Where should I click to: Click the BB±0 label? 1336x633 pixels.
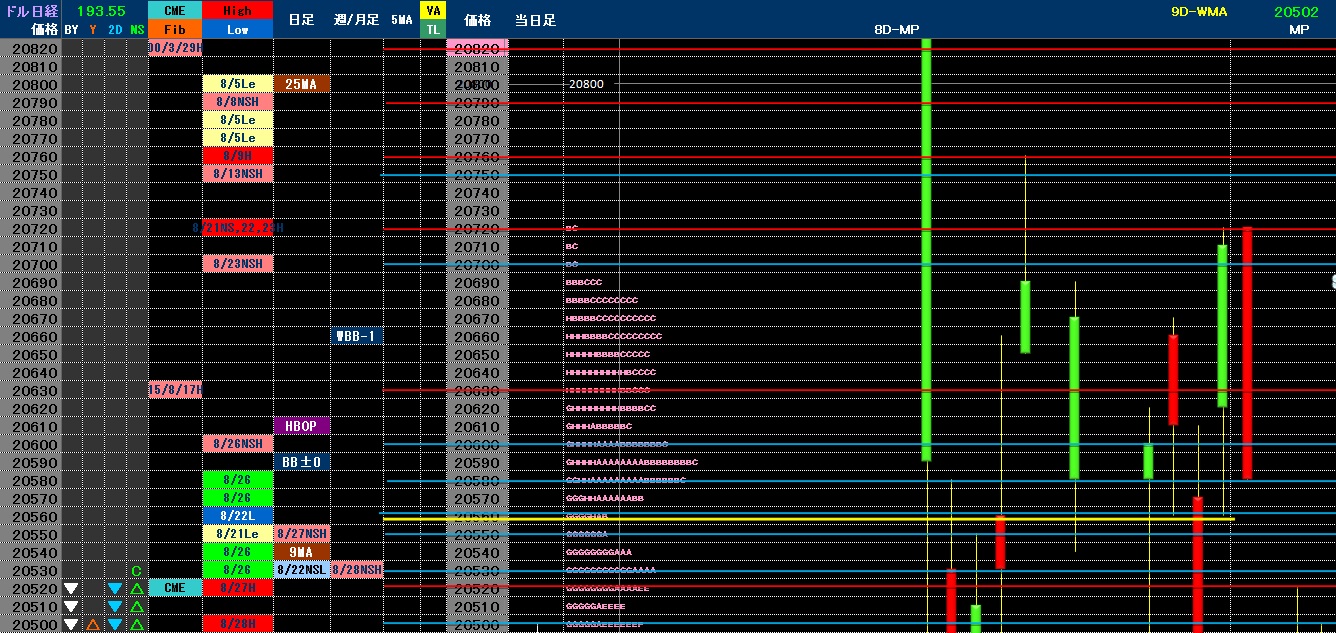point(301,462)
